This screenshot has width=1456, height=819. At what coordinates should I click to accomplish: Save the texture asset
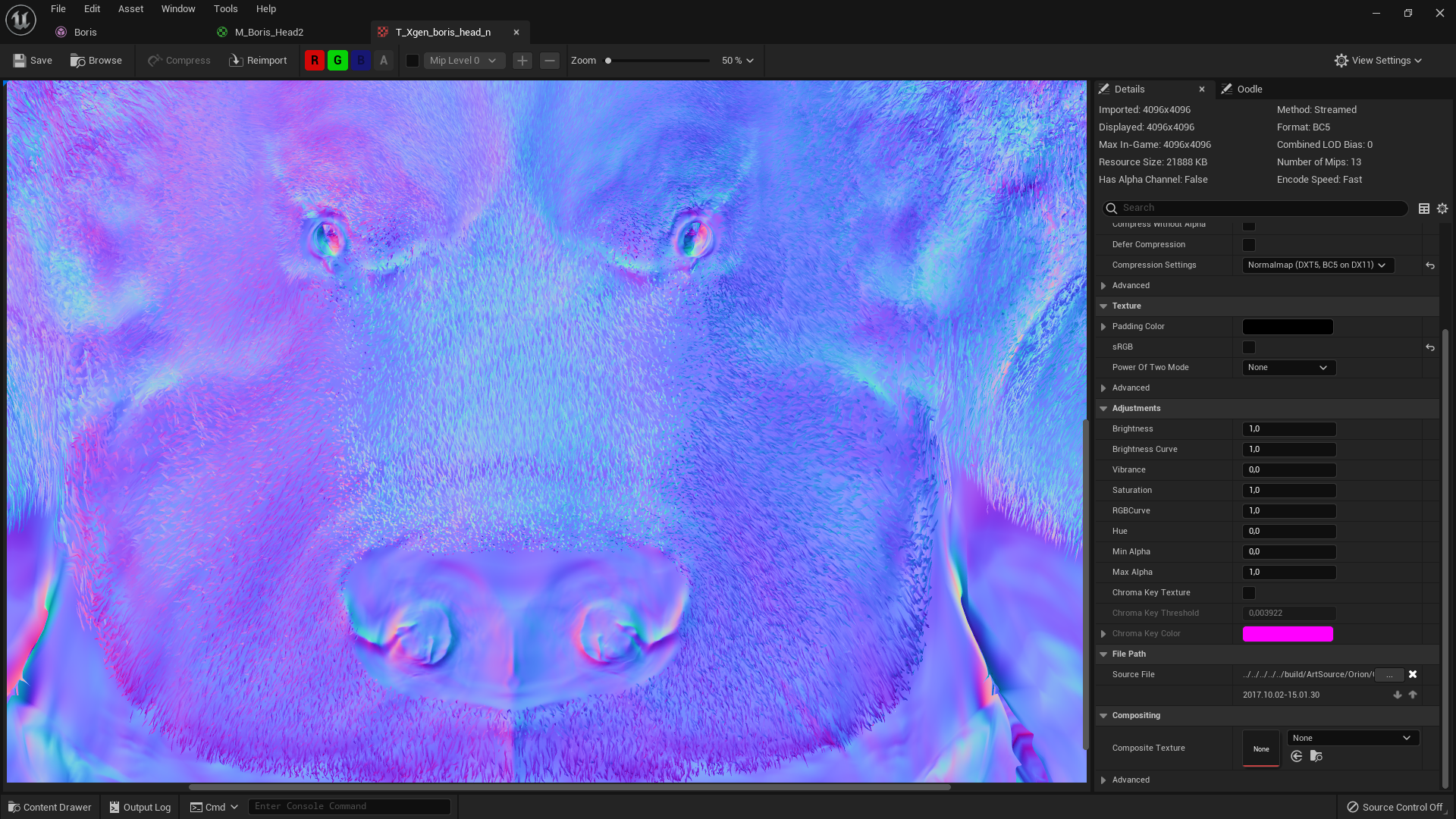coord(33,61)
